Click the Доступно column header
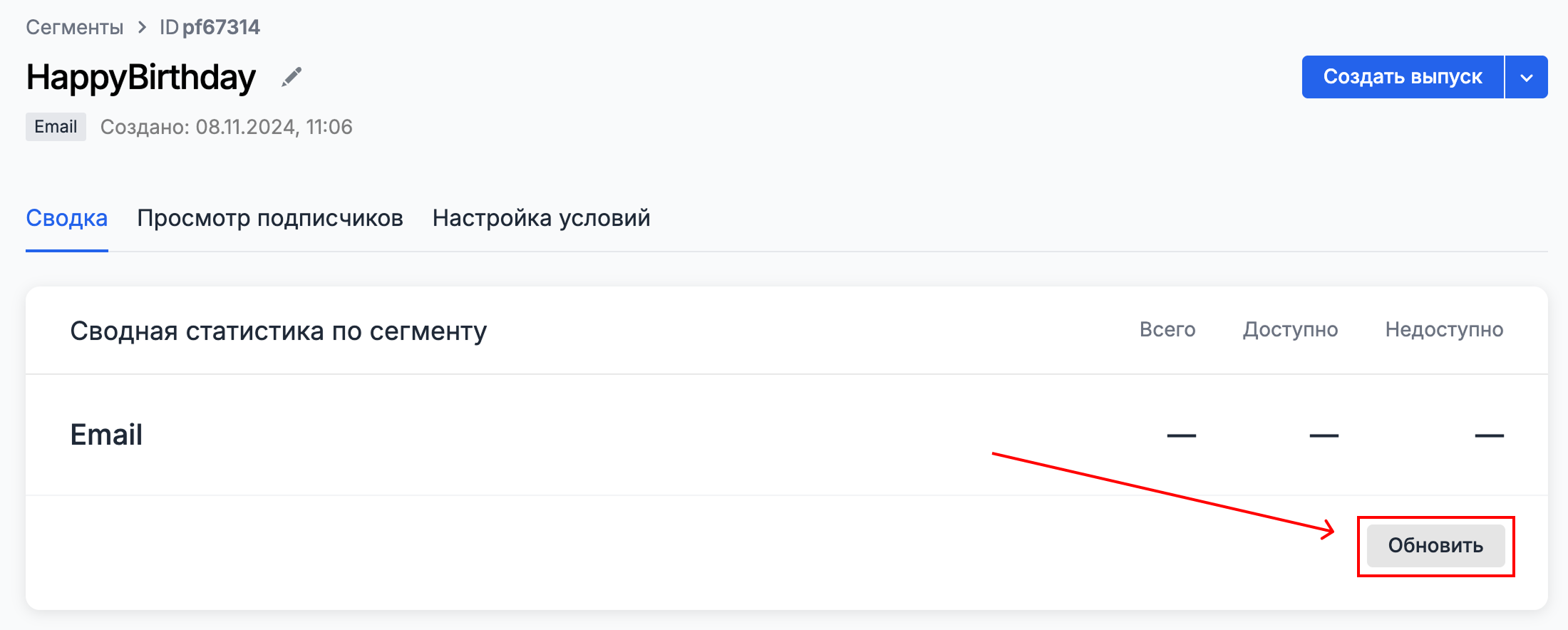1568x630 pixels. (x=1290, y=329)
